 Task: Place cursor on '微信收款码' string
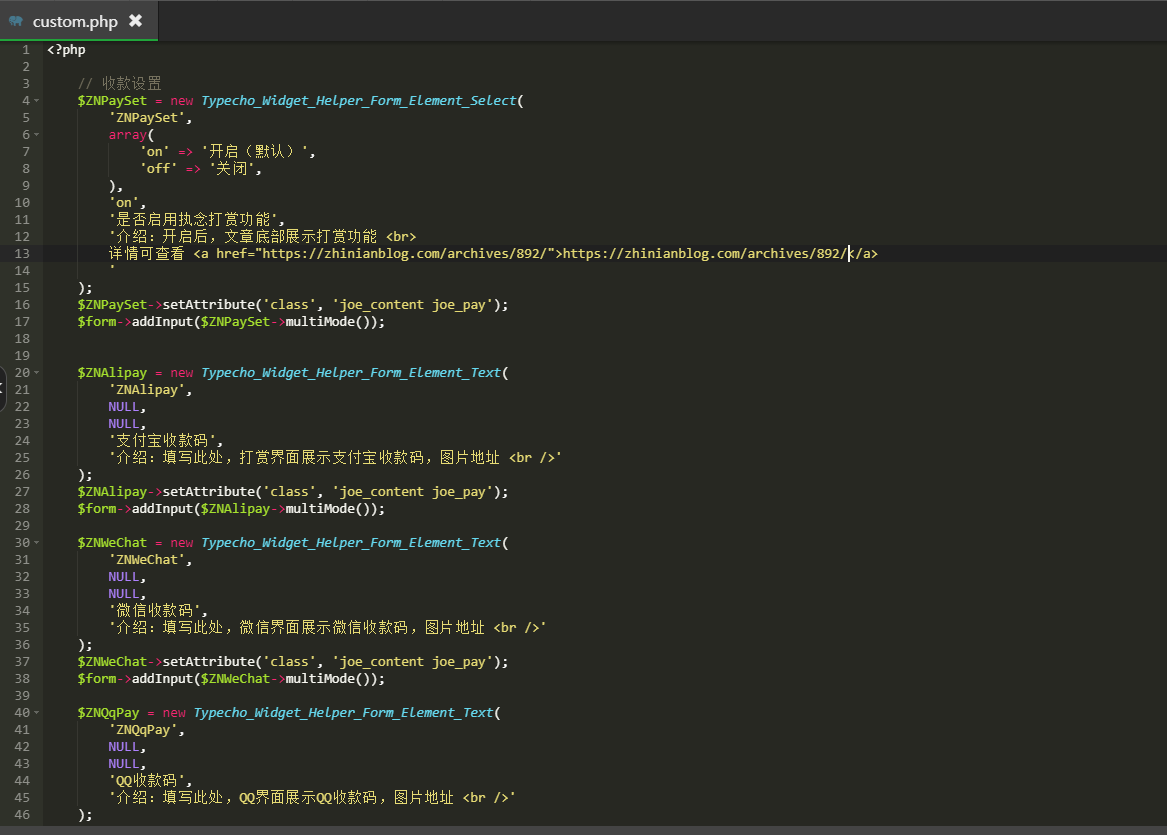(158, 610)
